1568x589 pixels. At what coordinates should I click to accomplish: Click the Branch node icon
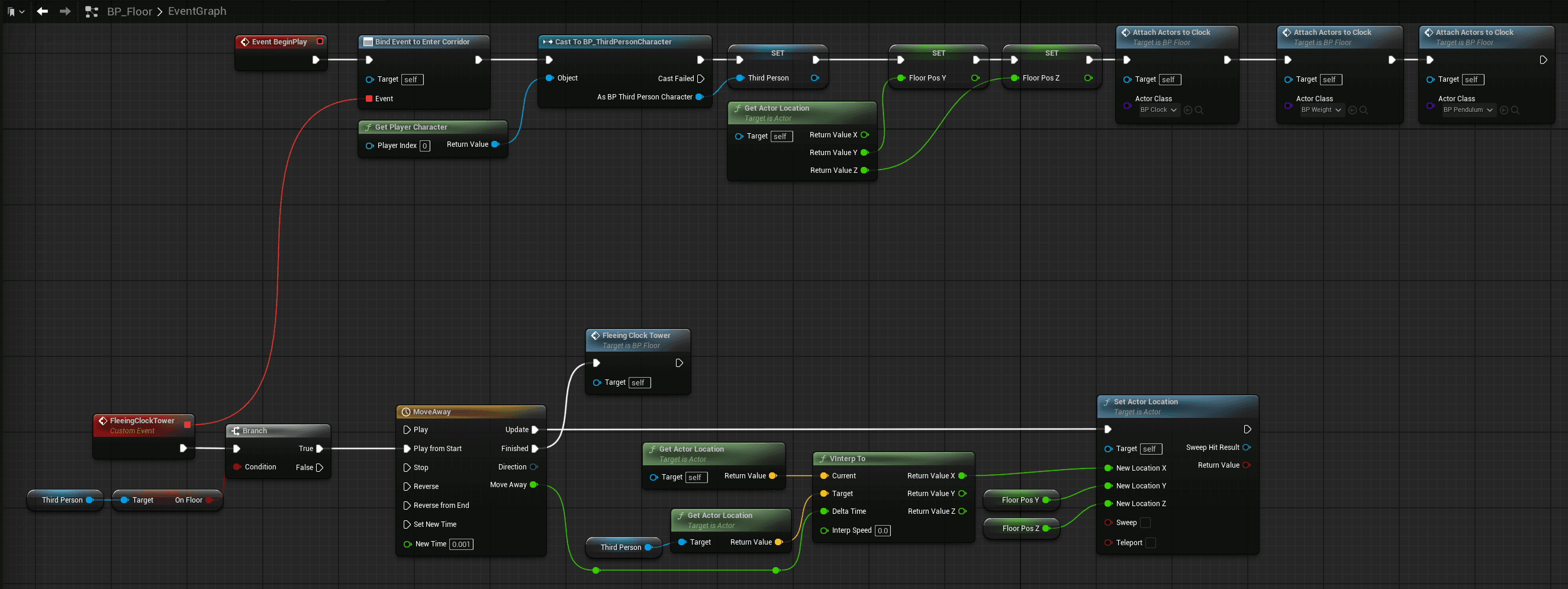[x=236, y=431]
